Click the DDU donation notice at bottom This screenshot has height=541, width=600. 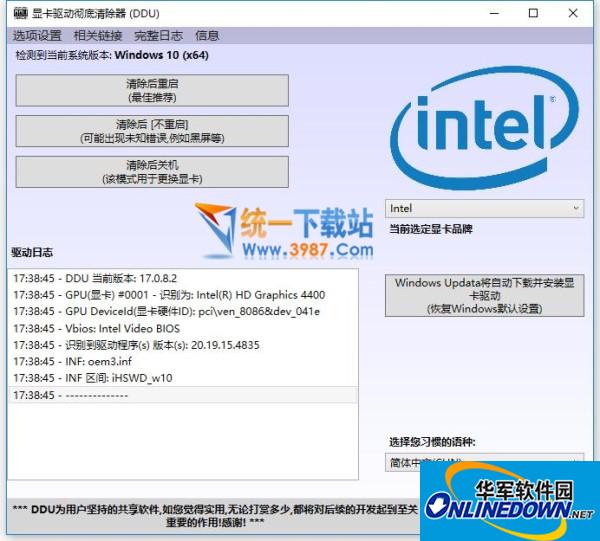click(215, 515)
